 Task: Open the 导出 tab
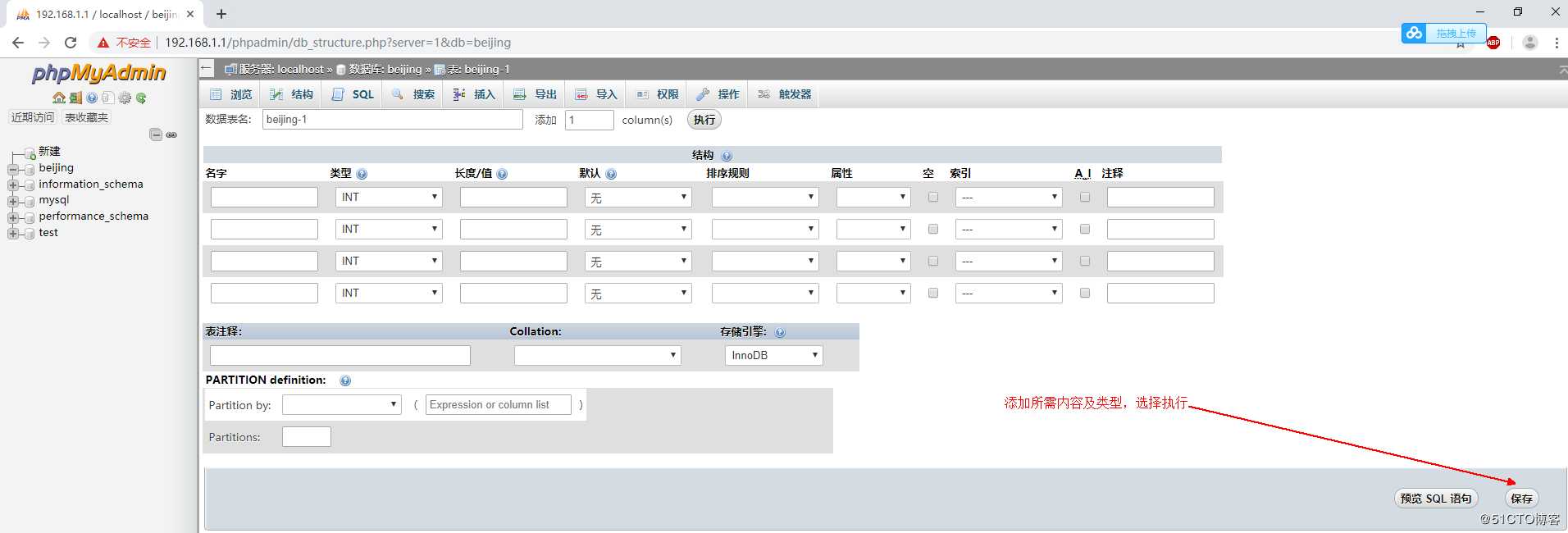coord(536,94)
